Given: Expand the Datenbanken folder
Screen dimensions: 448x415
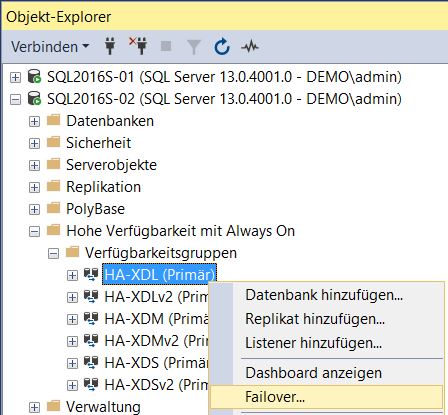Looking at the screenshot, I should (x=34, y=121).
